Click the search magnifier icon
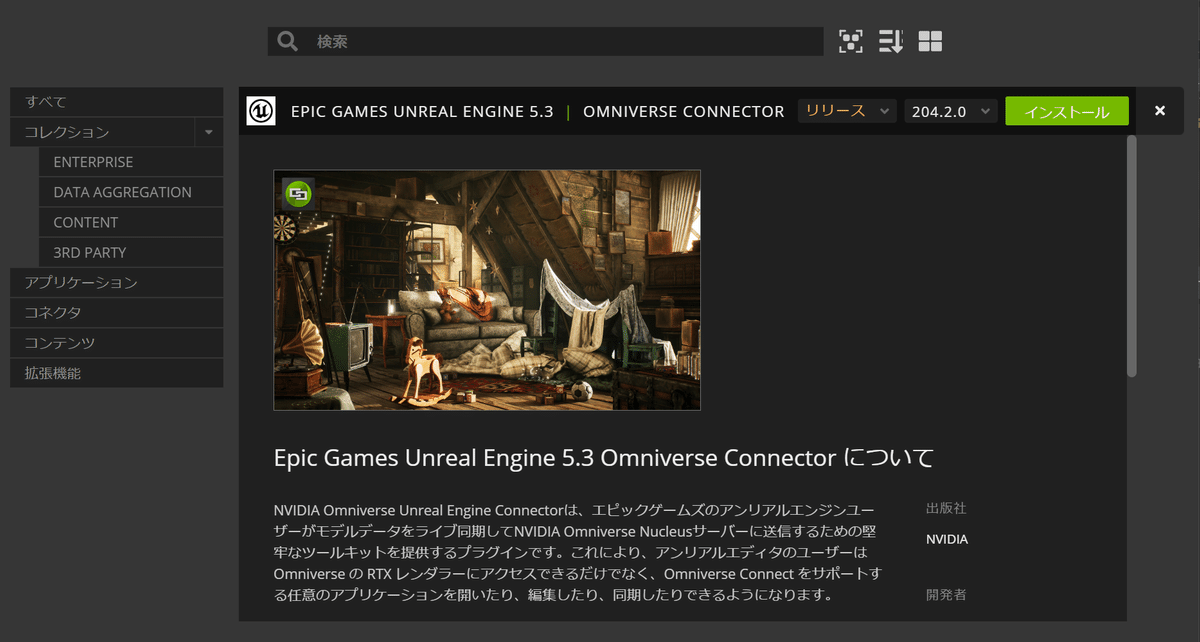 tap(287, 41)
